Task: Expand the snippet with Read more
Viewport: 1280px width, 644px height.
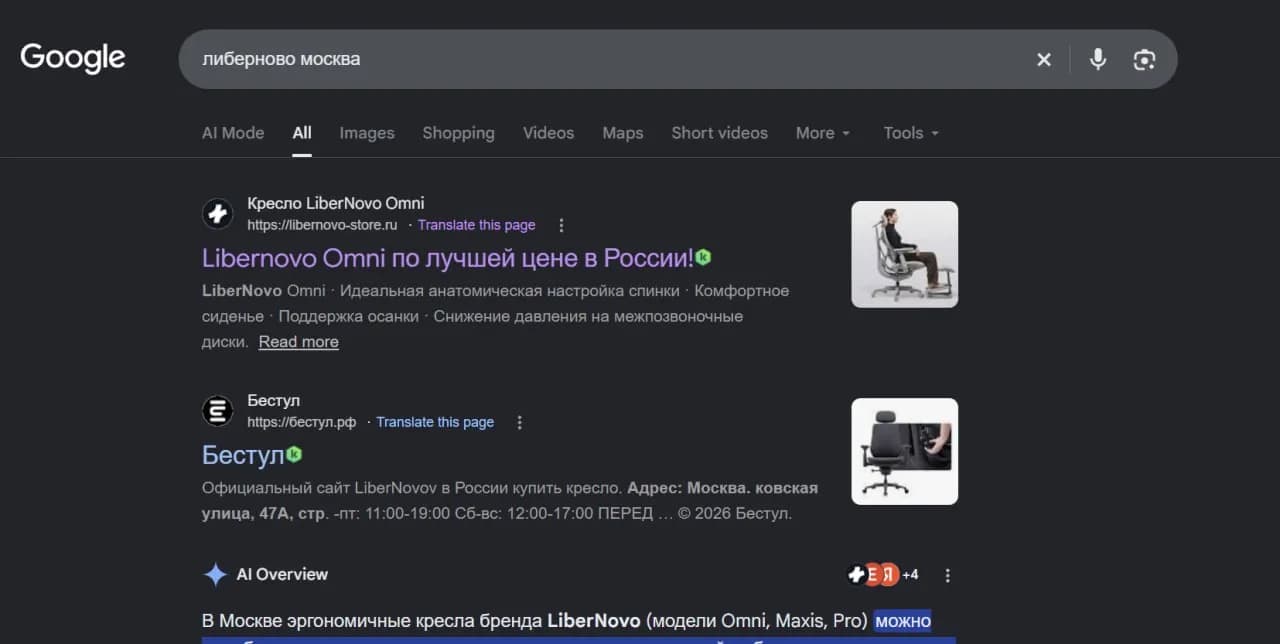Action: [299, 342]
